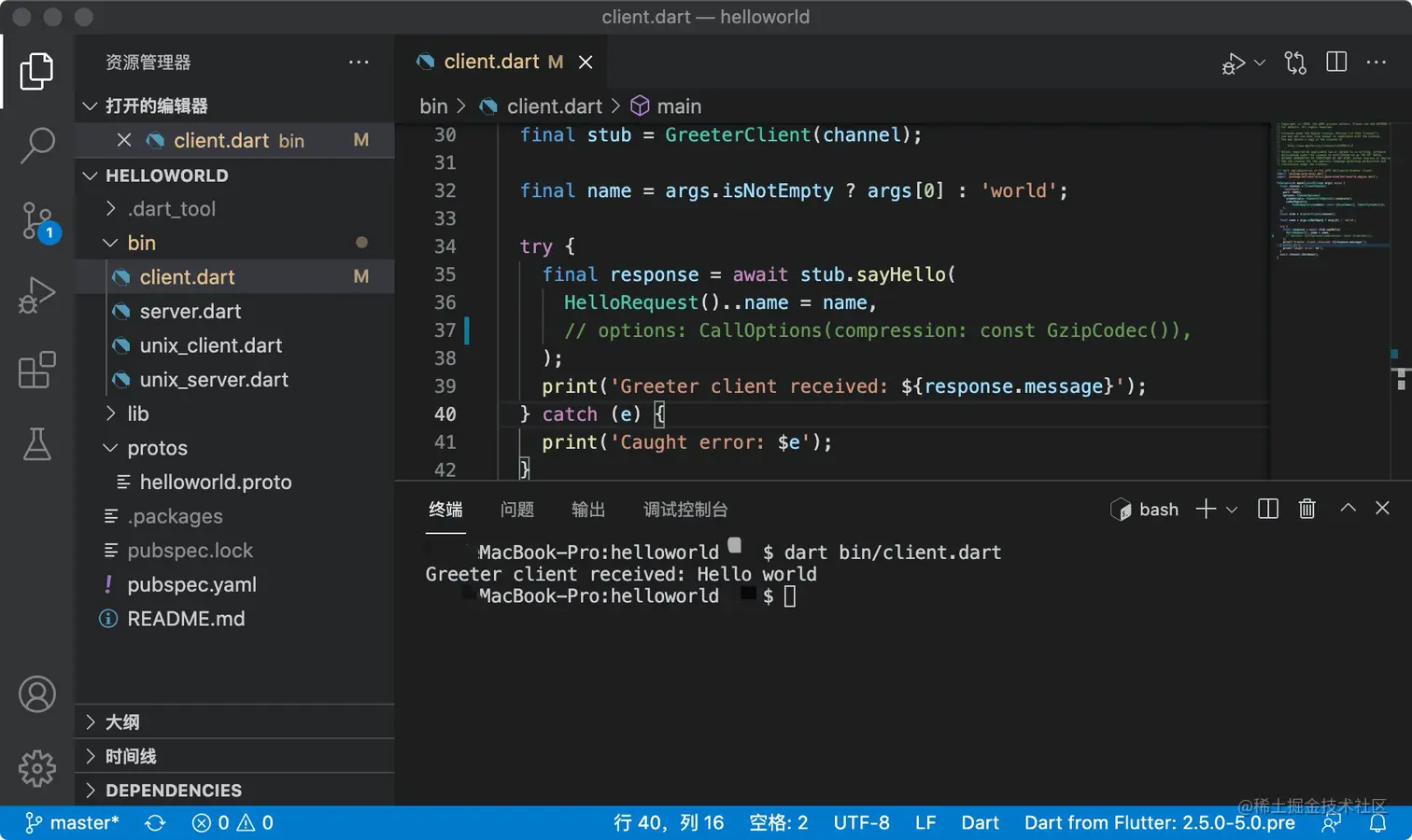This screenshot has width=1412, height=840.
Task: Open helloworld.proto in the protos folder
Action: (215, 482)
